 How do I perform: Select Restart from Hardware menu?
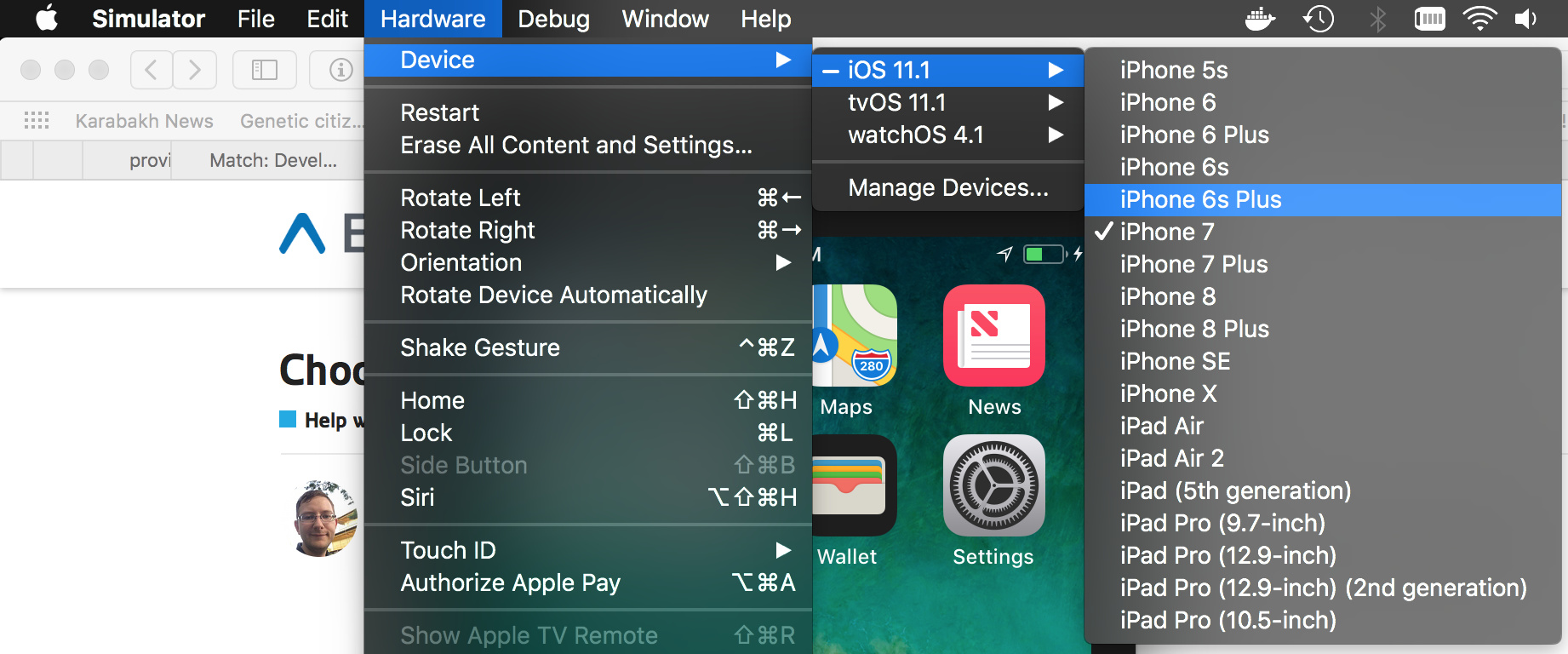click(x=588, y=112)
